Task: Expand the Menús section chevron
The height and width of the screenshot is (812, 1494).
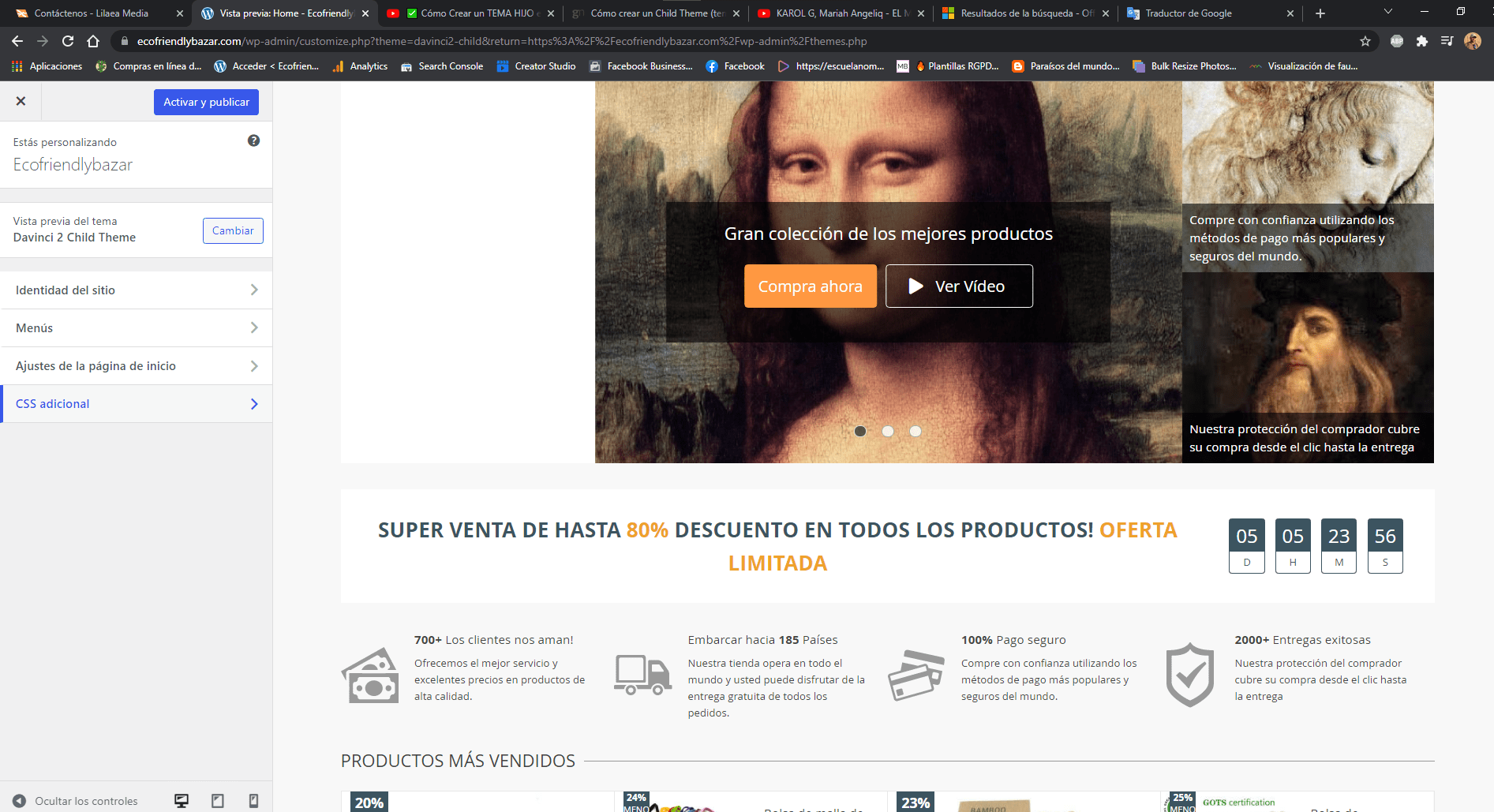Action: [254, 327]
